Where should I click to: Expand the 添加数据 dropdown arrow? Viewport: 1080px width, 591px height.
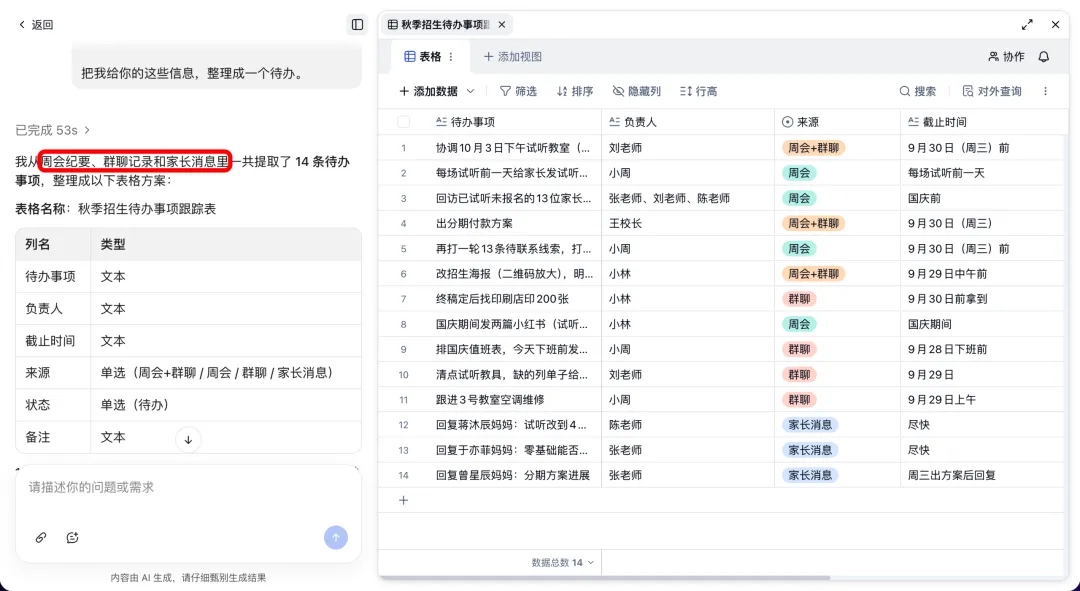[471, 92]
